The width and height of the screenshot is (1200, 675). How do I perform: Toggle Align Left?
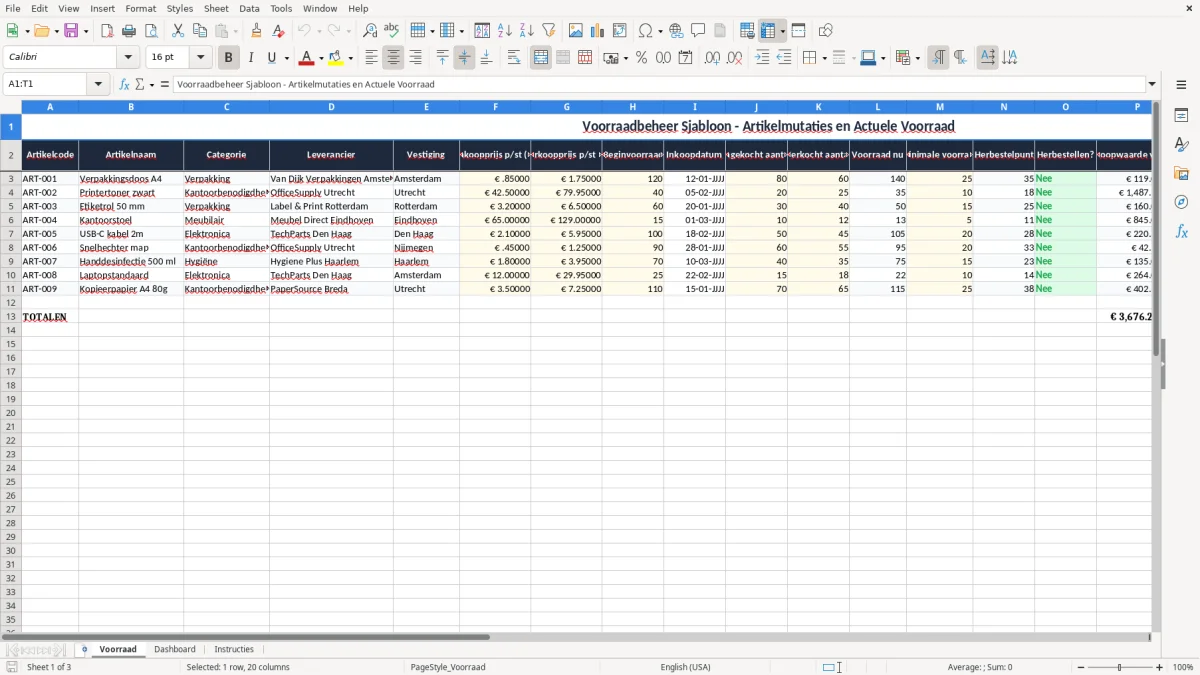(x=371, y=58)
